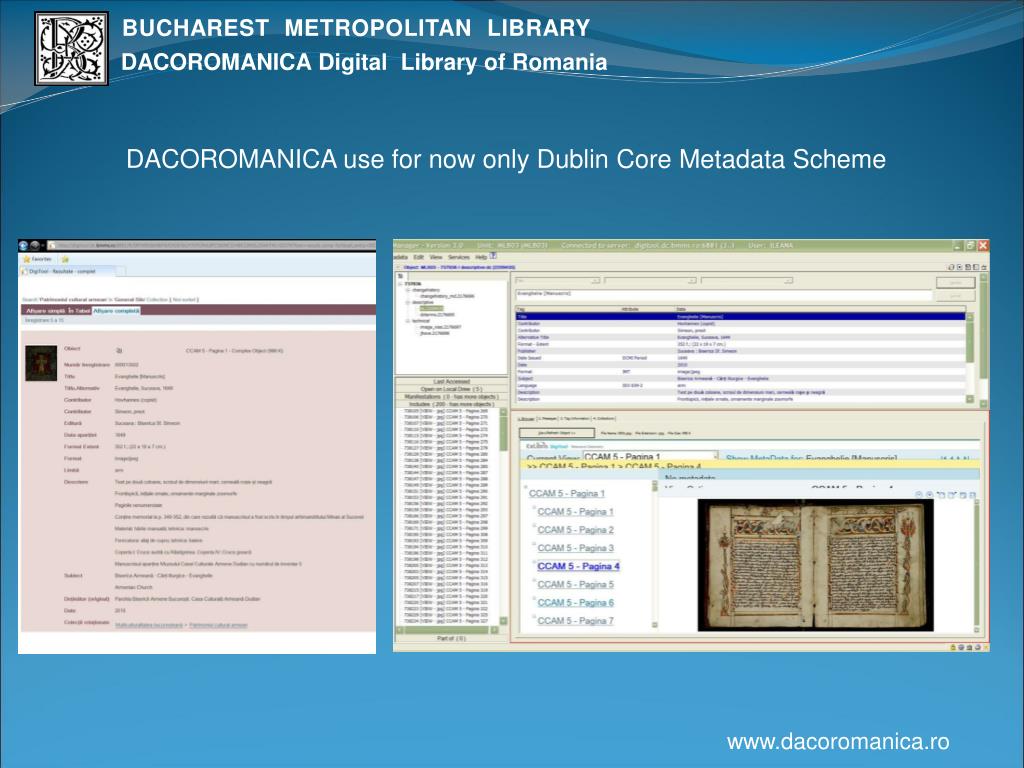Screen dimensions: 1024x768
Task: Click the Refresh Object button
Action: 557,433
